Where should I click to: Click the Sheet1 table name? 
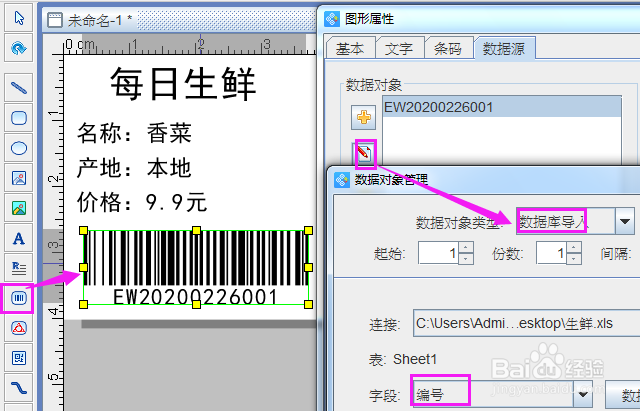[x=415, y=359]
